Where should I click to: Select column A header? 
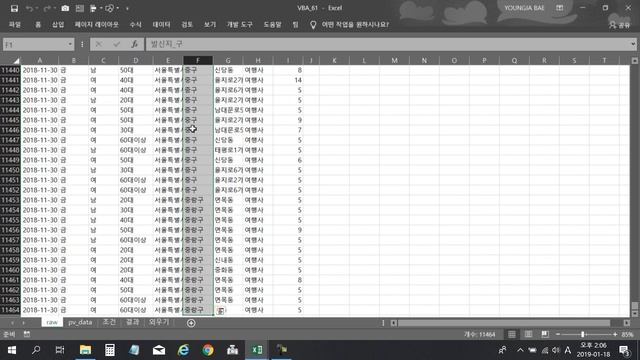(x=40, y=60)
